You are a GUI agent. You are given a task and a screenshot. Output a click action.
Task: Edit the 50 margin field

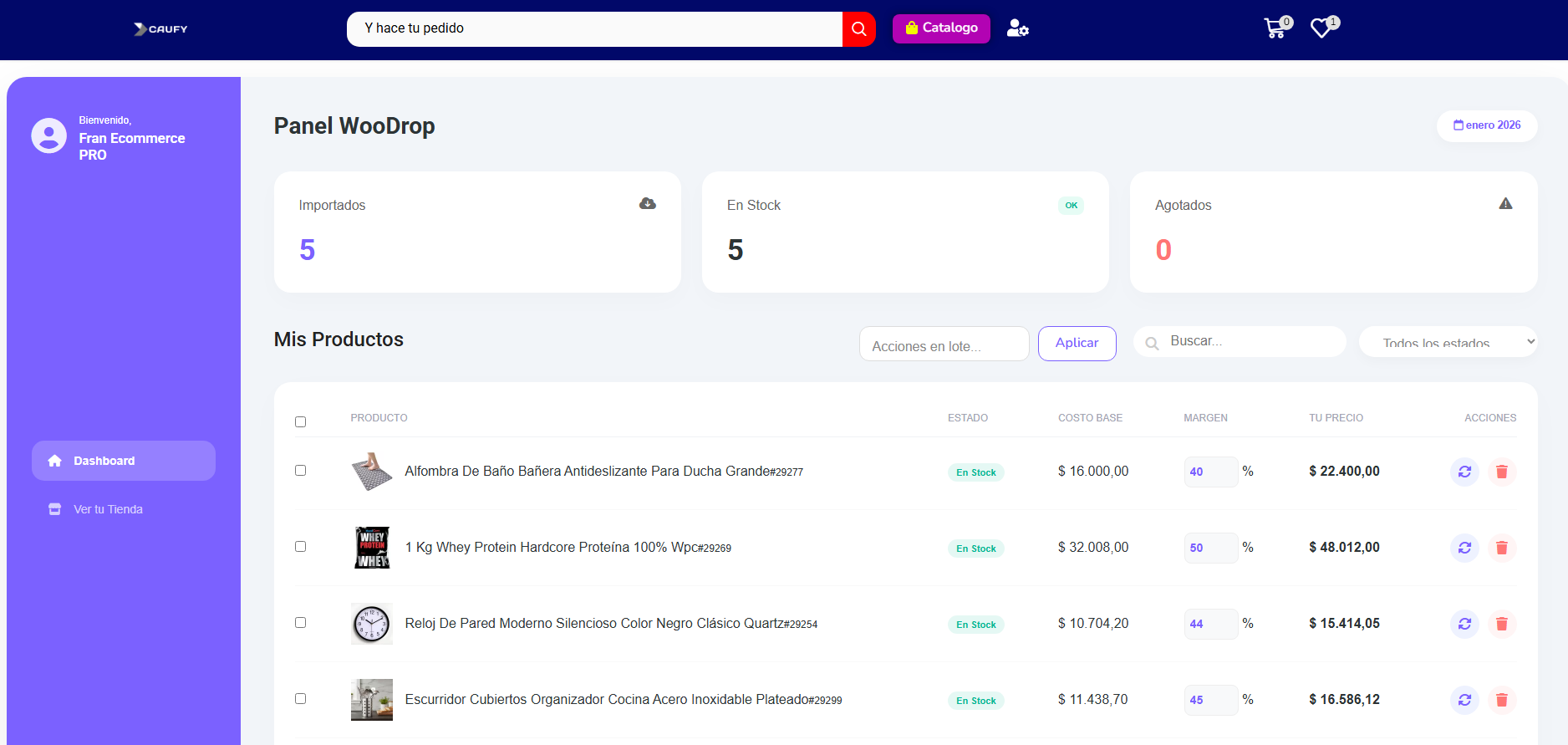coord(1210,548)
